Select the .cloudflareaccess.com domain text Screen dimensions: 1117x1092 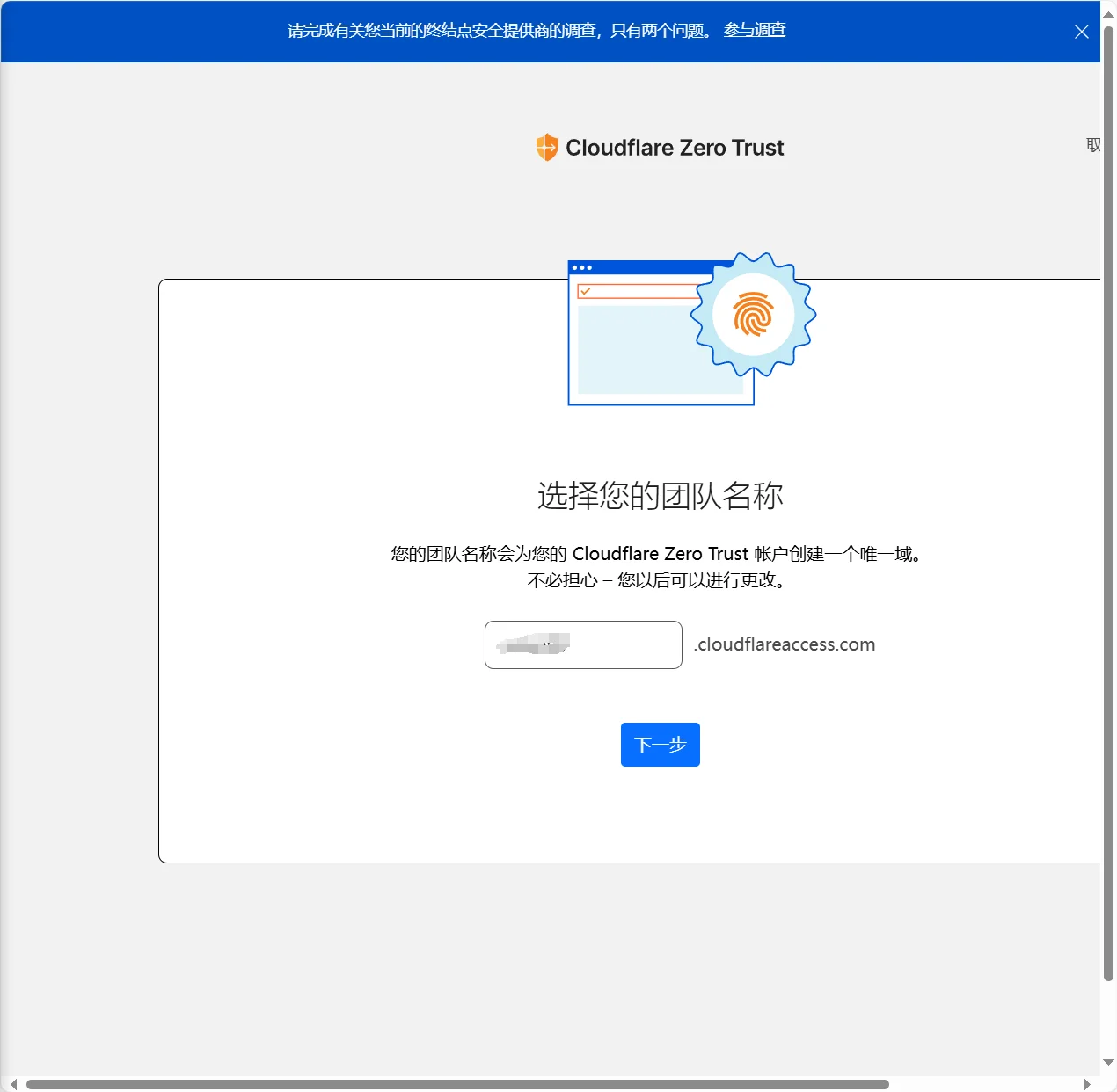(x=784, y=644)
